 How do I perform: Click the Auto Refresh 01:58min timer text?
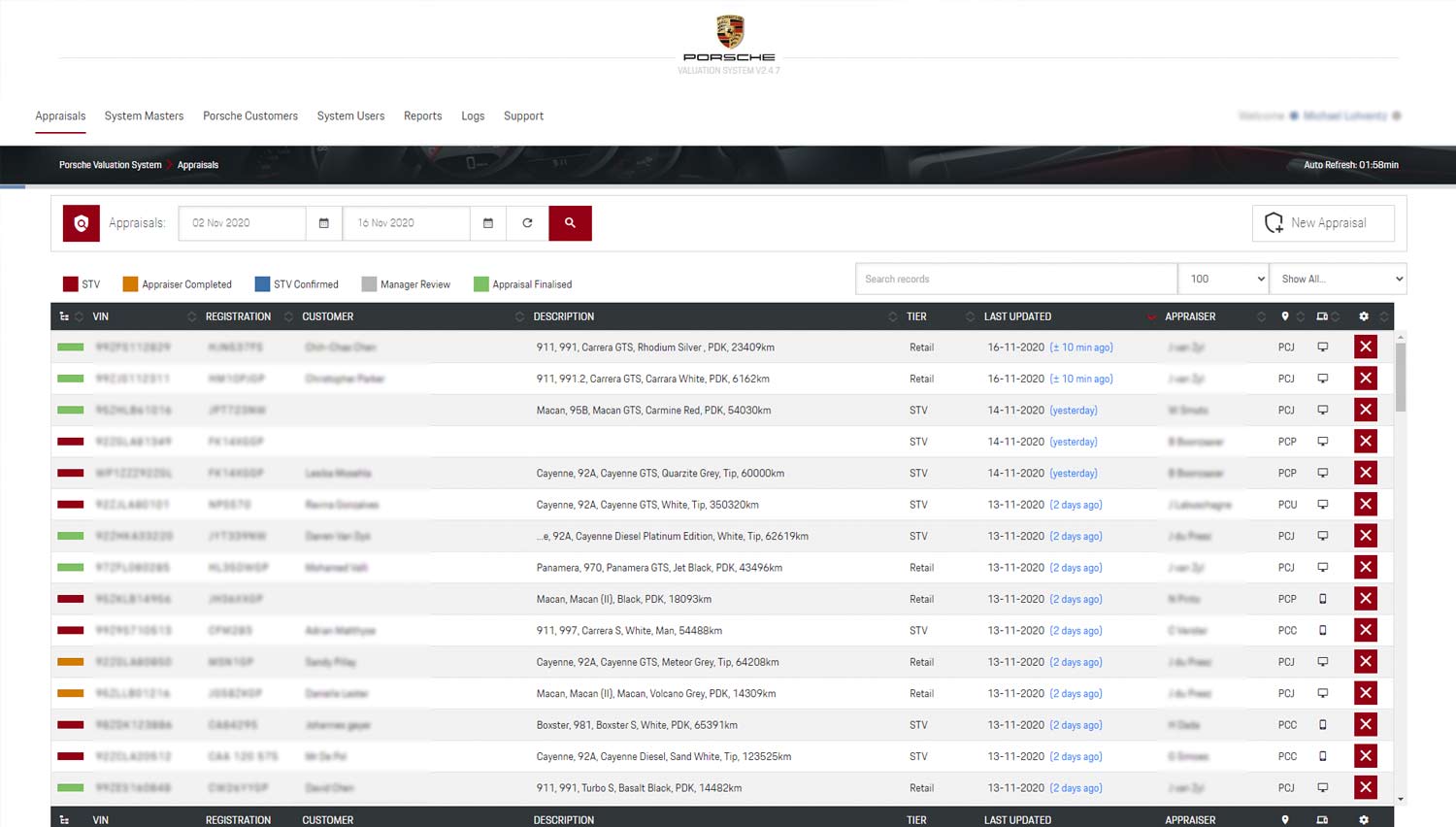pyautogui.click(x=1351, y=165)
